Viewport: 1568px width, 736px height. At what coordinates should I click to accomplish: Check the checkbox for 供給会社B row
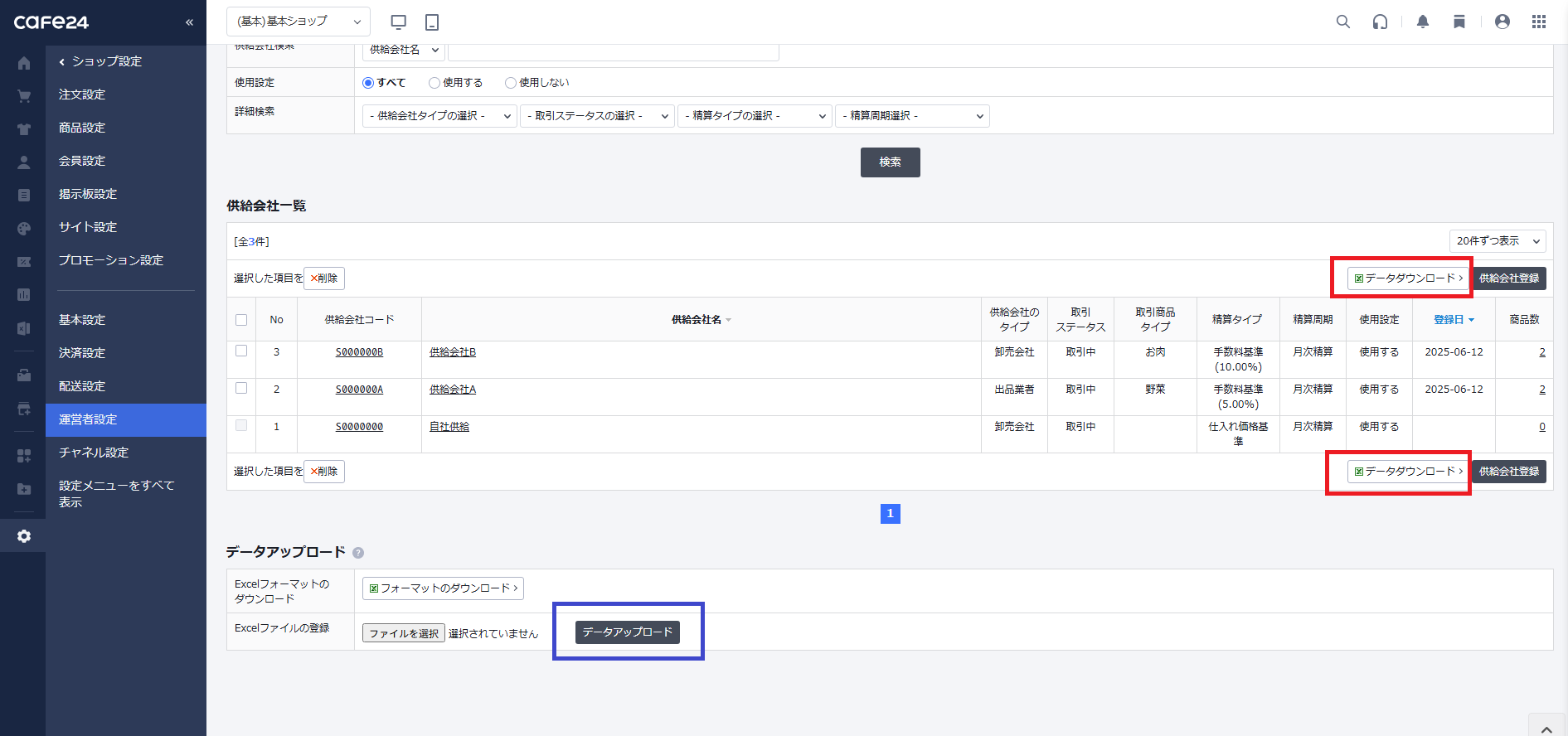pos(241,351)
